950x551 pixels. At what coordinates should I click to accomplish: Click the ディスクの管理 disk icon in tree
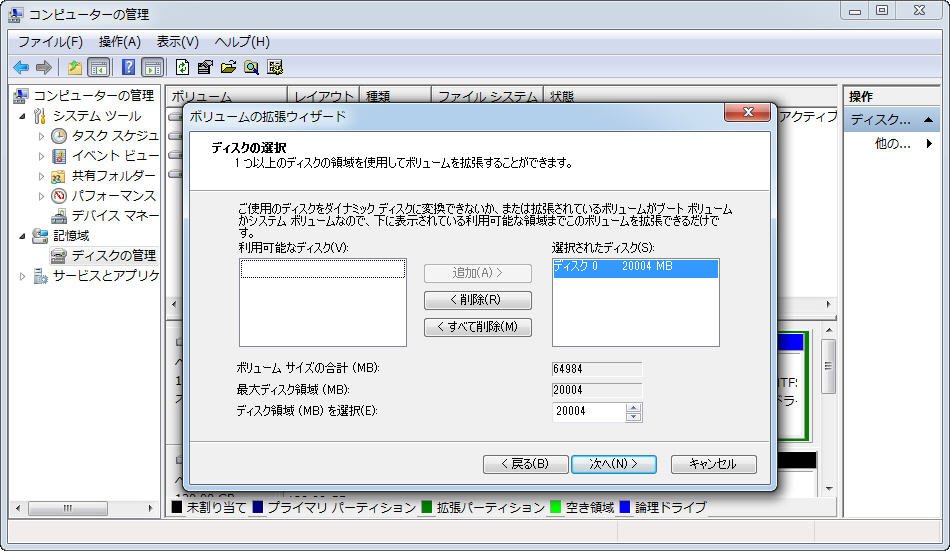[x=59, y=256]
